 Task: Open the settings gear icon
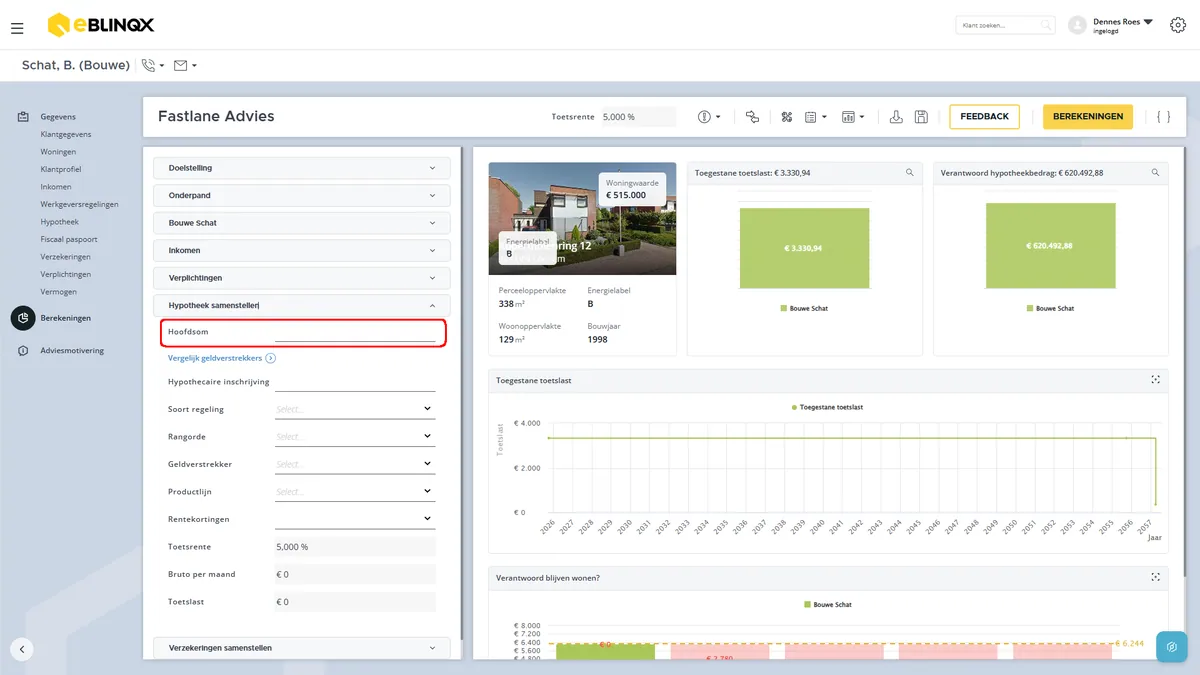point(1177,25)
